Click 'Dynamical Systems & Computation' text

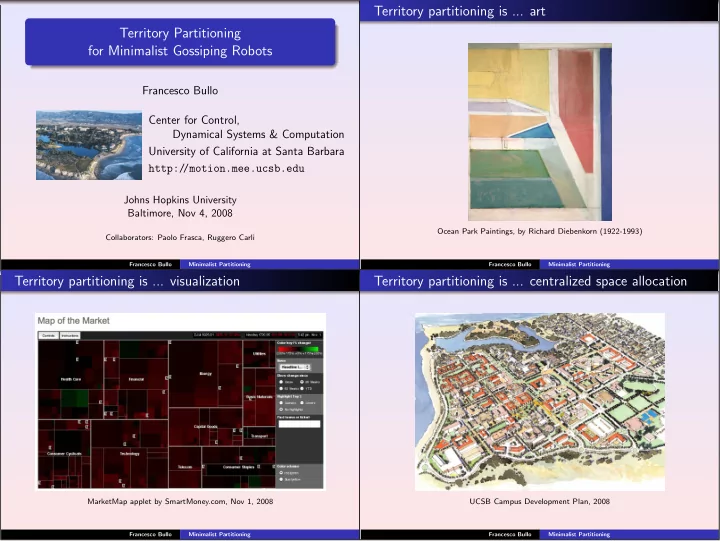point(258,135)
